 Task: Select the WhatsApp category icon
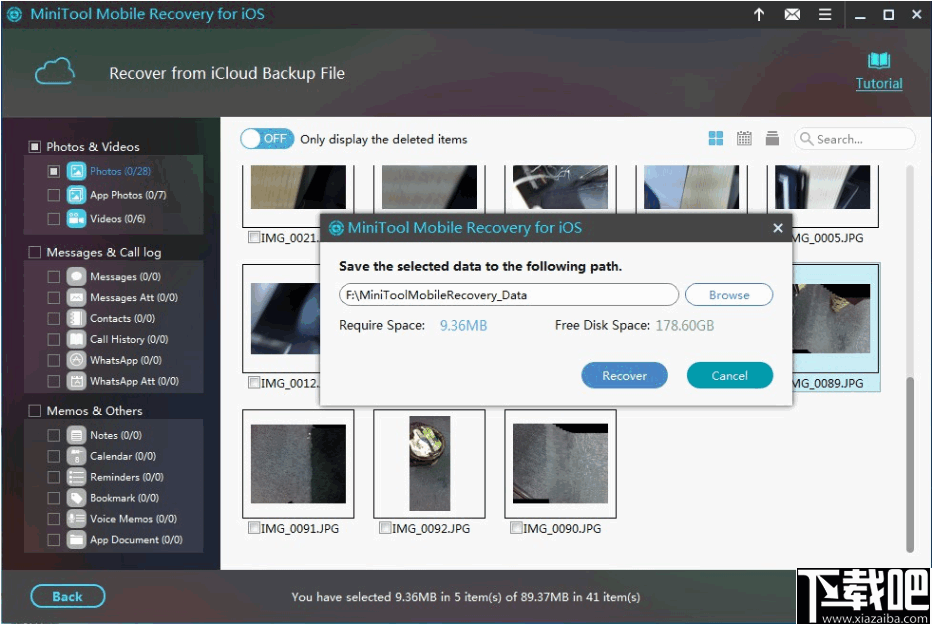coord(76,360)
